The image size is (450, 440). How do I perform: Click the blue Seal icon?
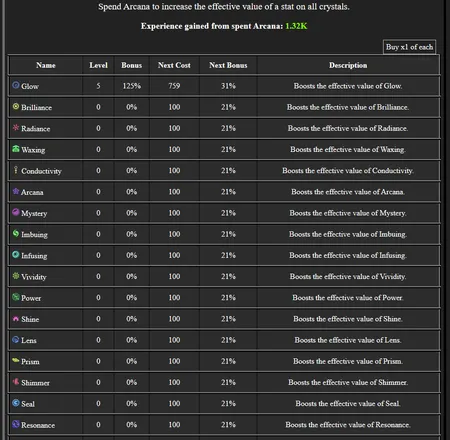[x=16, y=403]
